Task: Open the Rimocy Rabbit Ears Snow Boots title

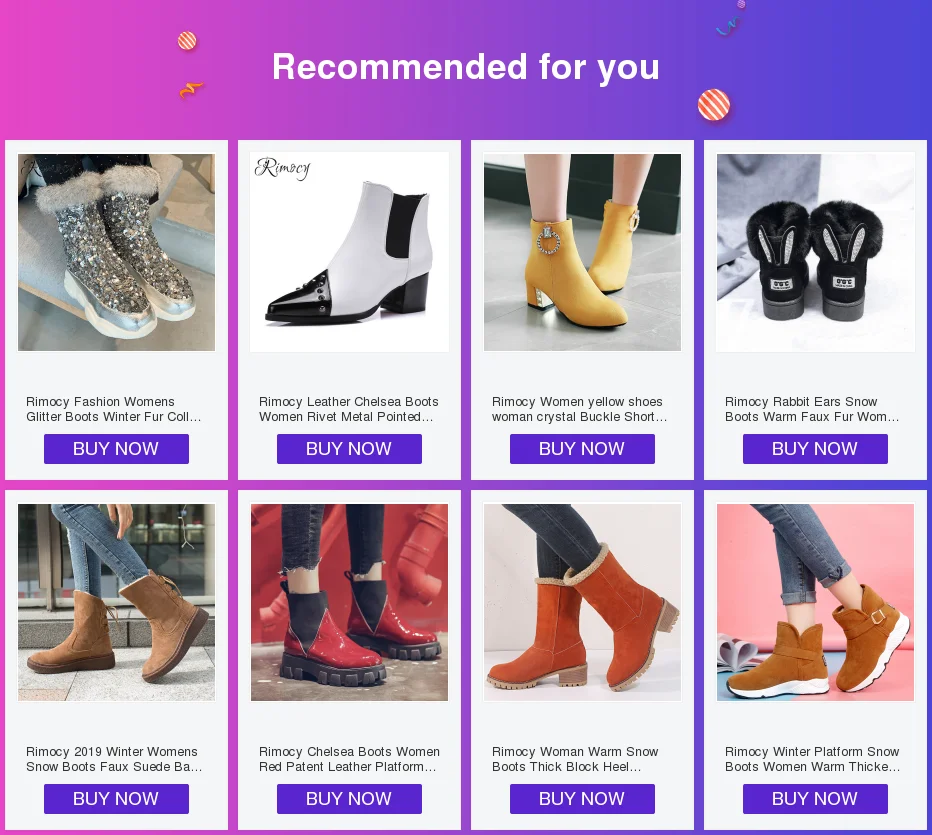Action: click(x=812, y=409)
